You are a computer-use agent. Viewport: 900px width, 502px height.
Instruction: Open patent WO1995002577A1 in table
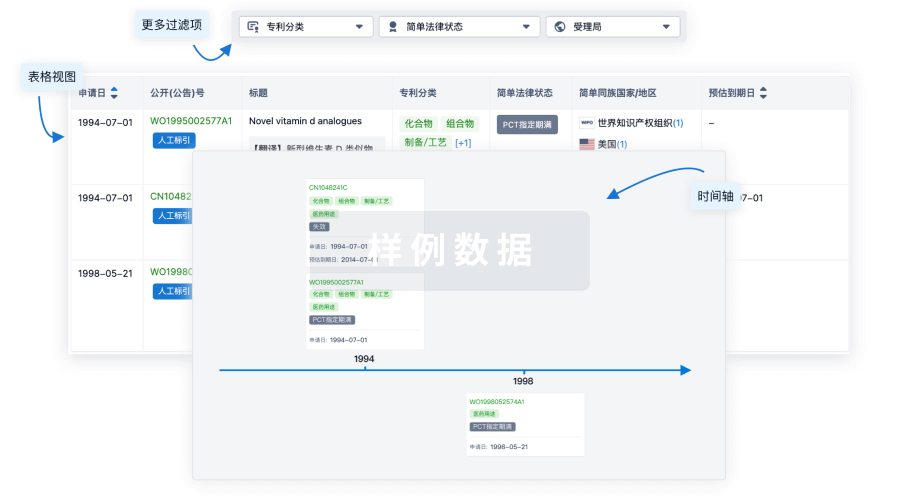pos(191,121)
